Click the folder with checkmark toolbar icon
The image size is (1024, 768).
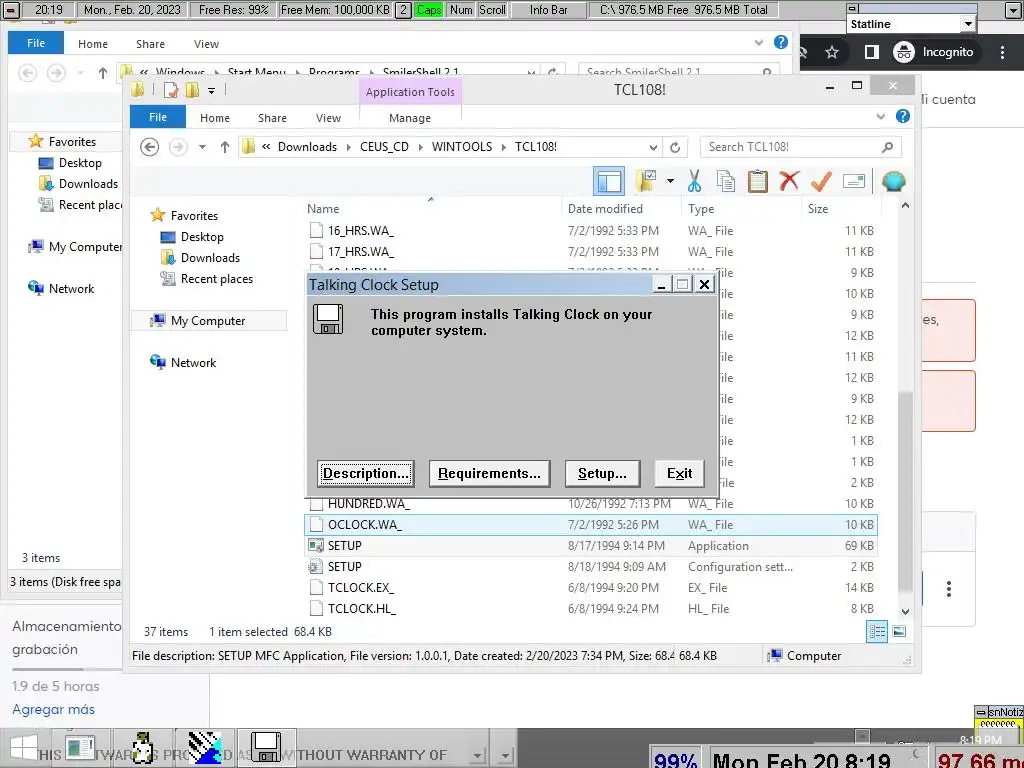(646, 181)
